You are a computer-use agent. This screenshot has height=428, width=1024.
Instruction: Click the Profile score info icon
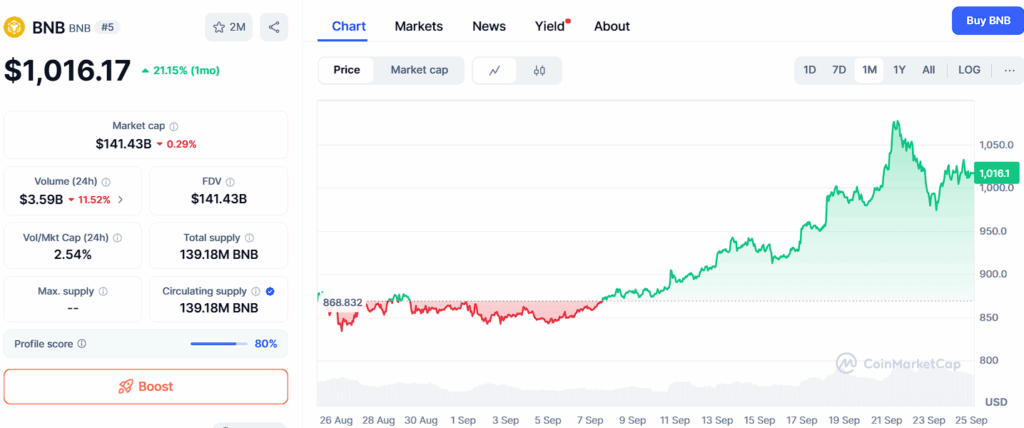tap(82, 344)
